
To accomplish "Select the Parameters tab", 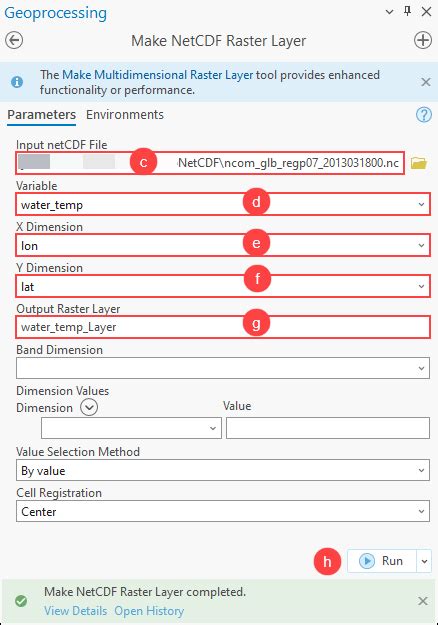I will (41, 115).
